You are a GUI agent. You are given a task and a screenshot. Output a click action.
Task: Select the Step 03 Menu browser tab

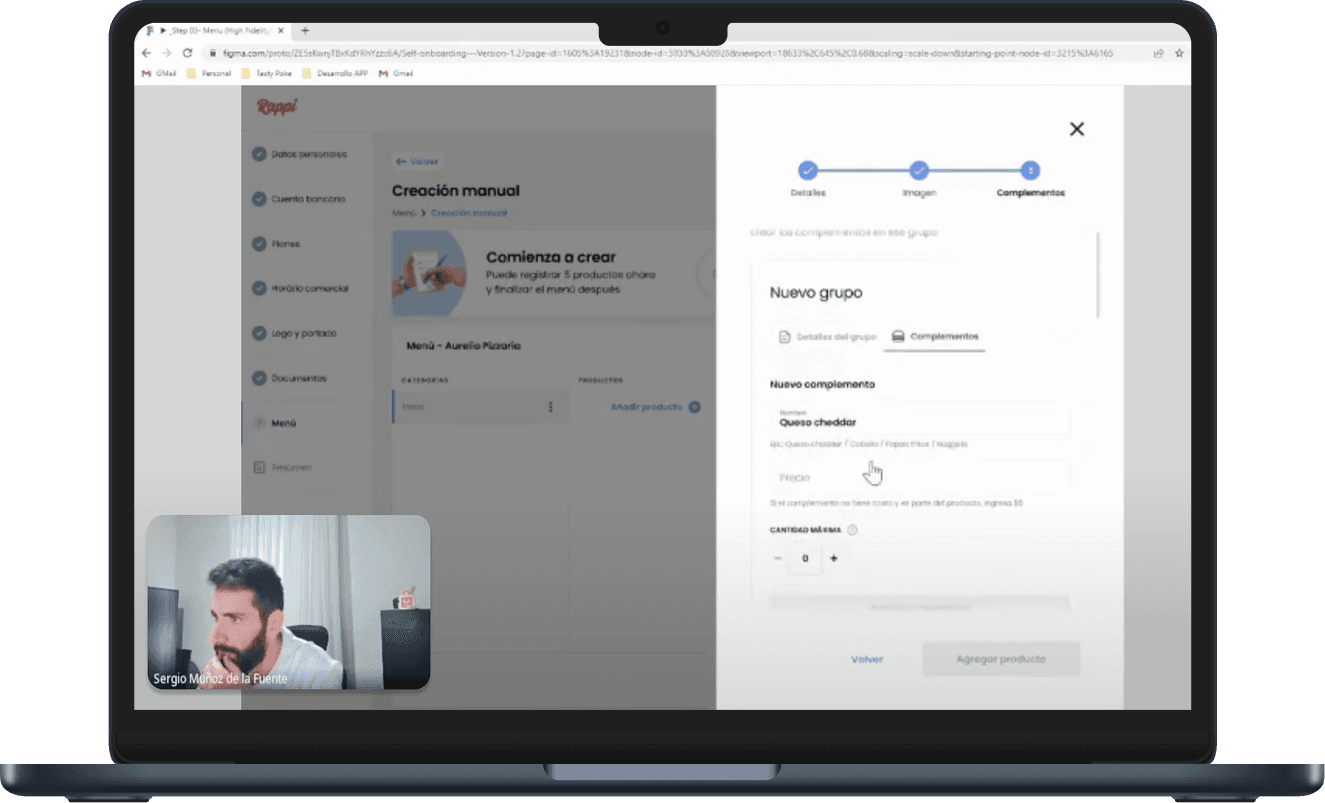click(x=217, y=31)
